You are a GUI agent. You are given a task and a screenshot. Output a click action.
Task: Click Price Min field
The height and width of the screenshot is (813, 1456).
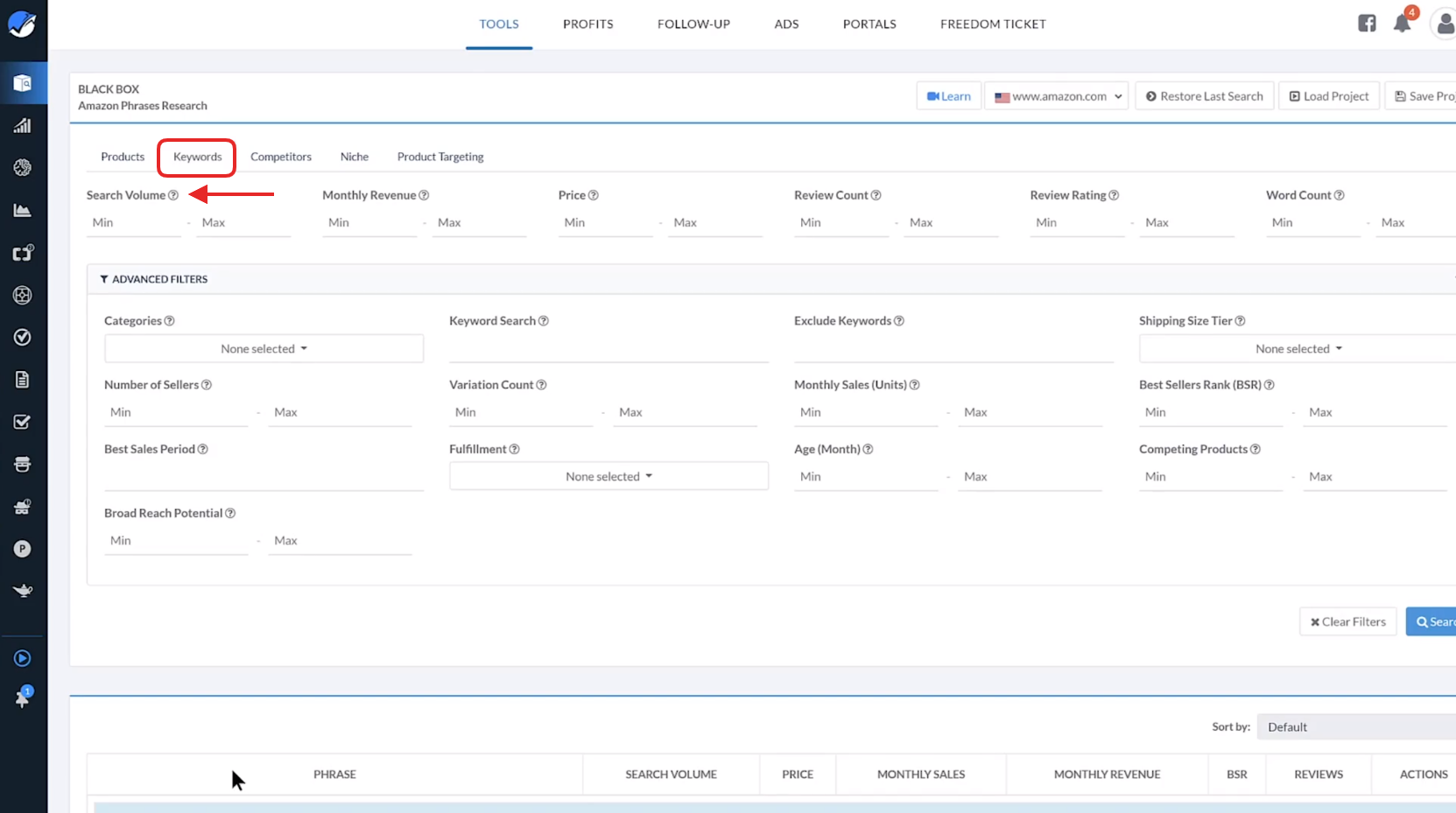click(x=606, y=223)
